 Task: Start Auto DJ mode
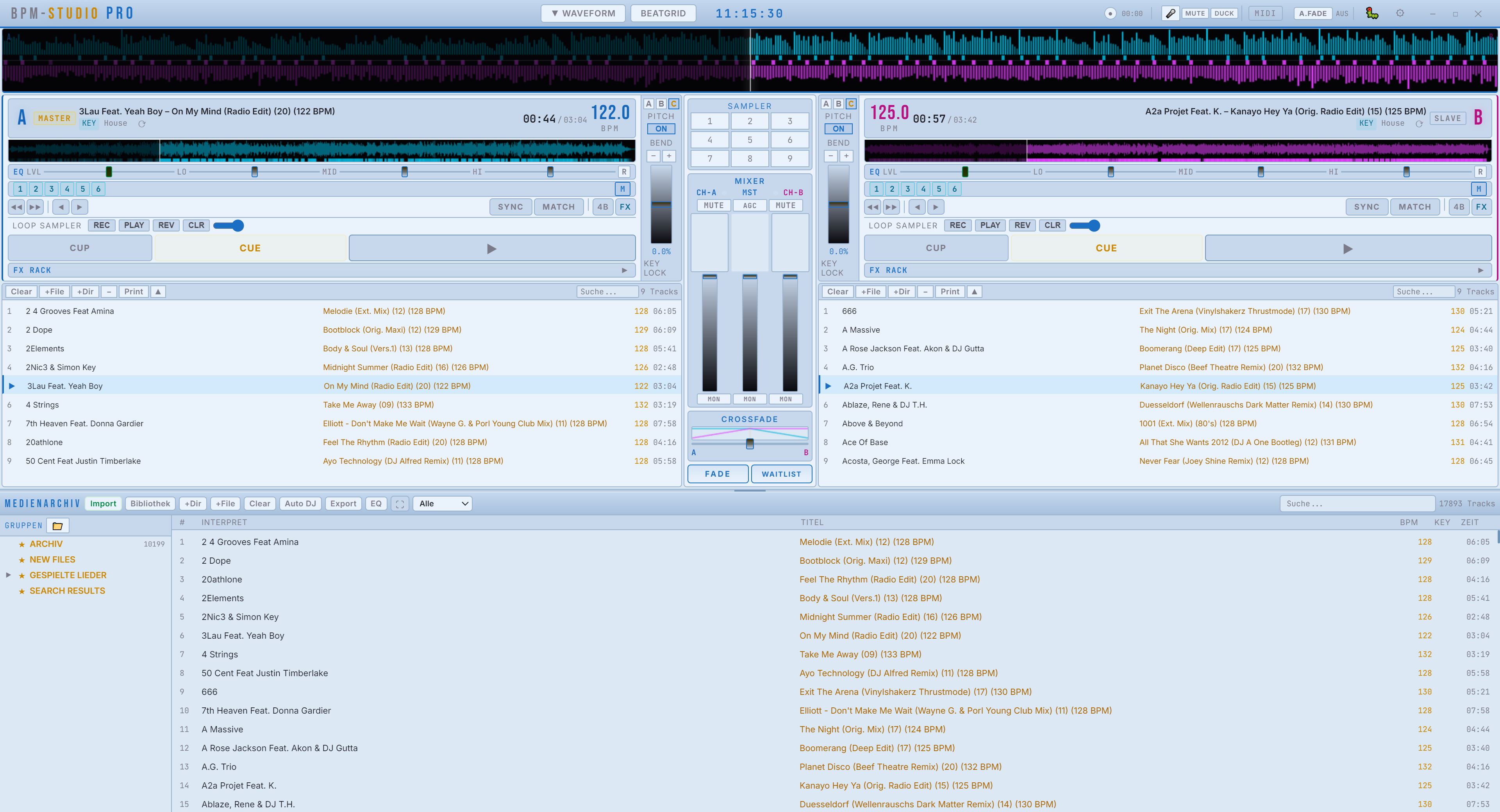(300, 504)
